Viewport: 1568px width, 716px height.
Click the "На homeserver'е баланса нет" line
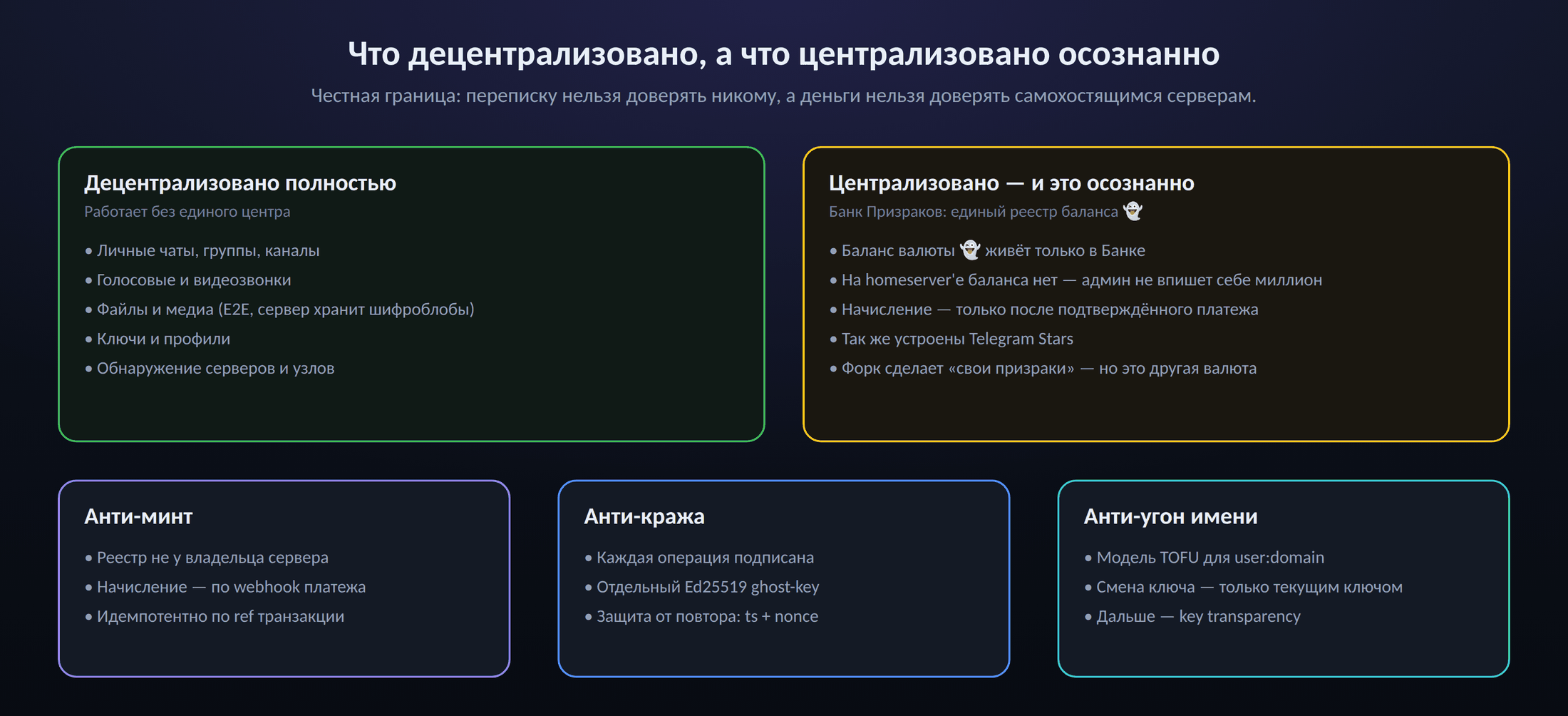(1076, 280)
